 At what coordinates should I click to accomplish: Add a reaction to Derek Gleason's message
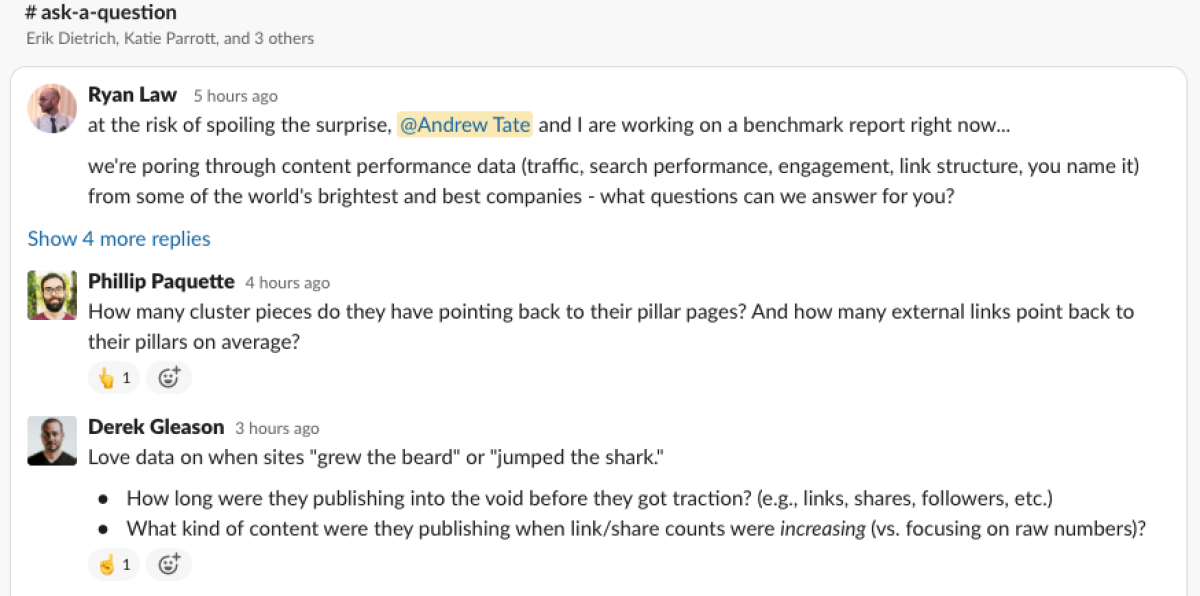[x=169, y=565]
